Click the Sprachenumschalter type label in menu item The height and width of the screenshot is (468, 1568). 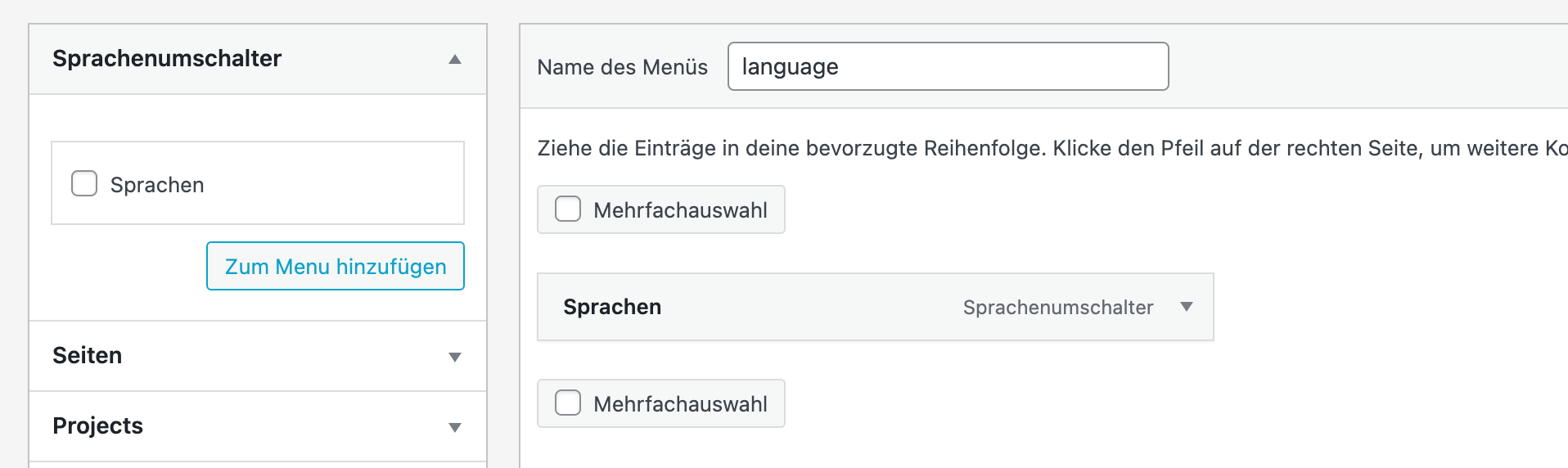click(1057, 308)
